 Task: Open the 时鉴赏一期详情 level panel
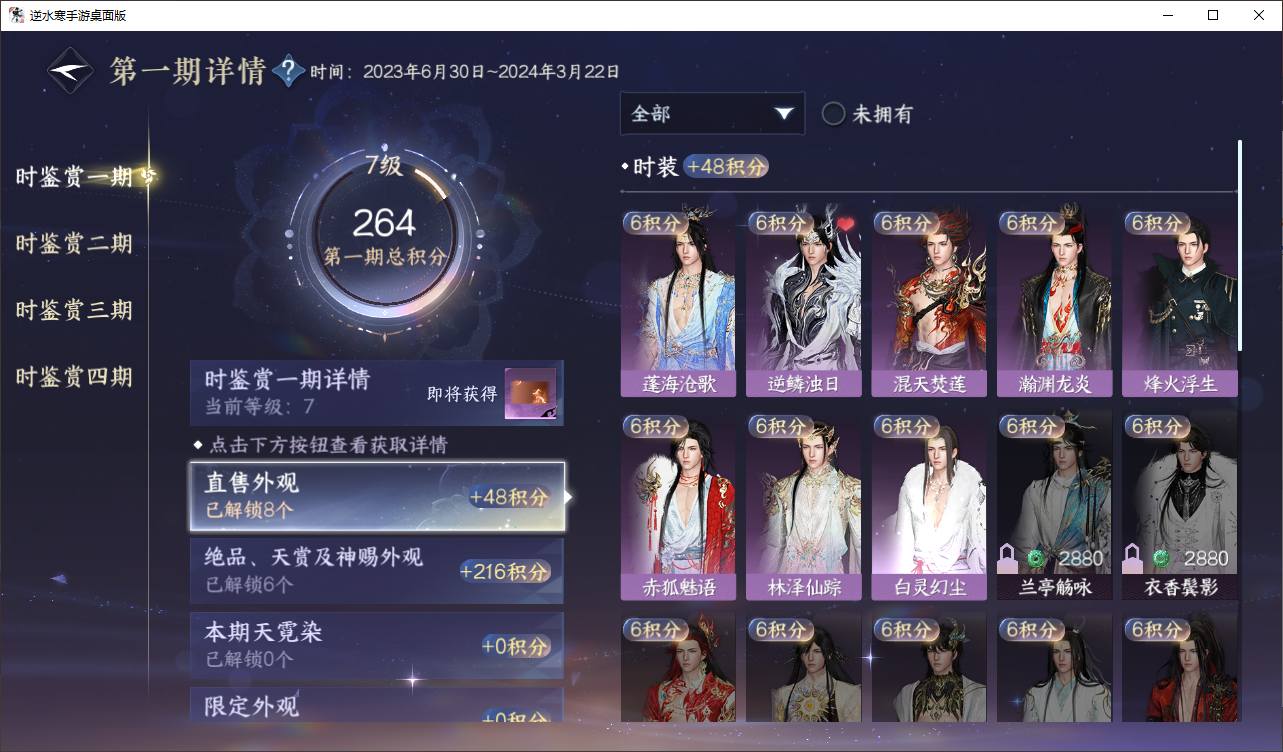pos(377,393)
